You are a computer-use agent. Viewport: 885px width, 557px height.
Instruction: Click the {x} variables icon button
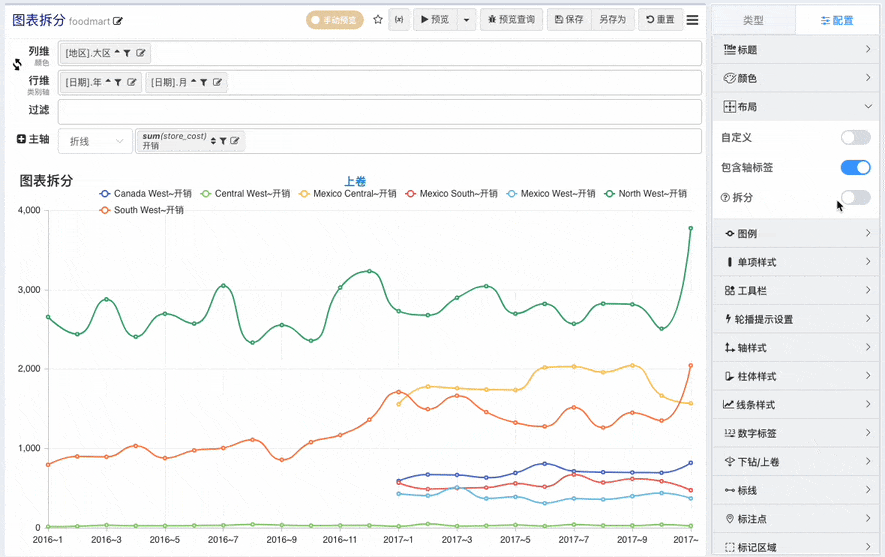click(399, 20)
